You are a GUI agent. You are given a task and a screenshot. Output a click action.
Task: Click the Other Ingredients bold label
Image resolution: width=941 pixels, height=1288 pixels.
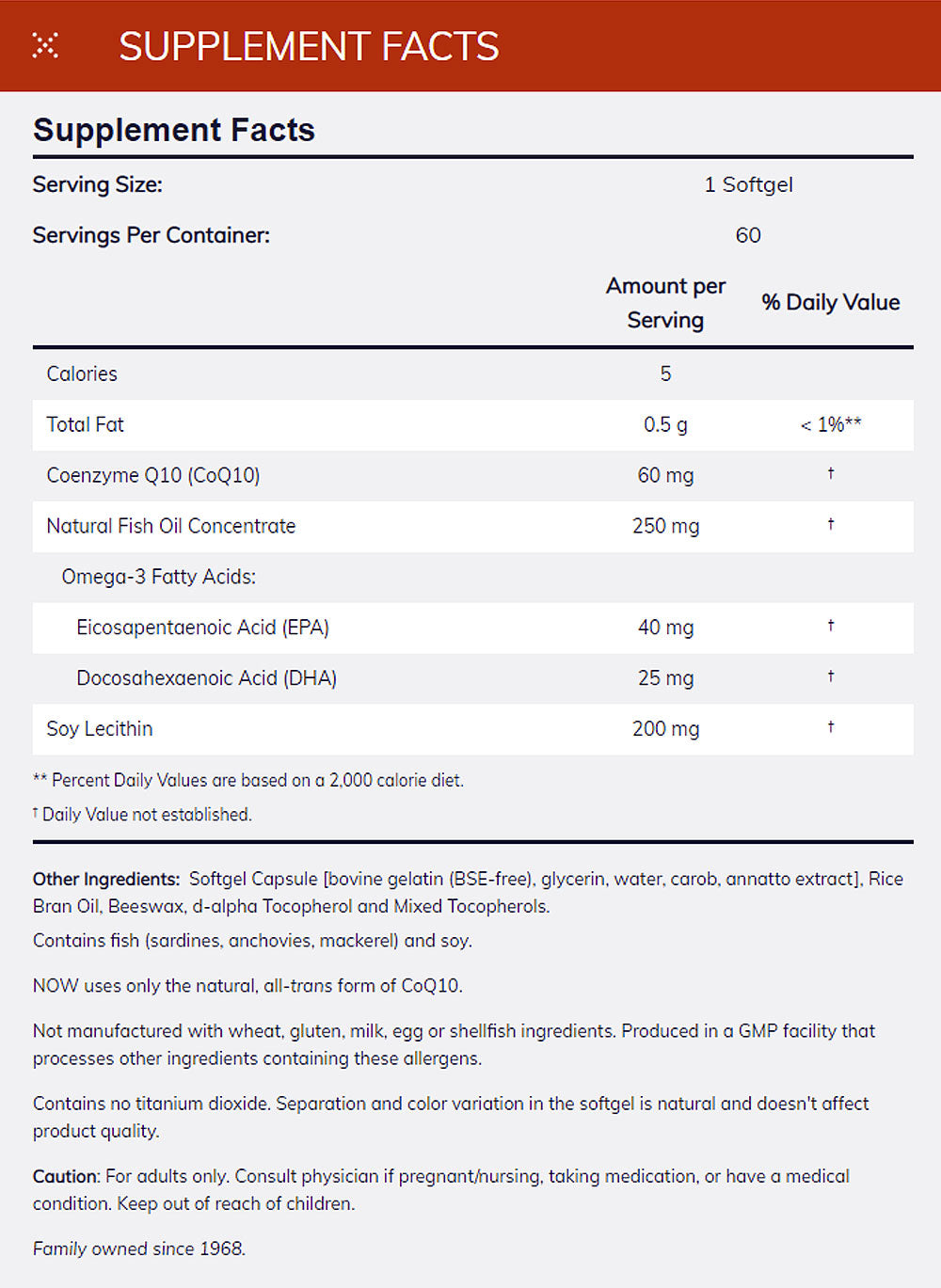pyautogui.click(x=106, y=879)
